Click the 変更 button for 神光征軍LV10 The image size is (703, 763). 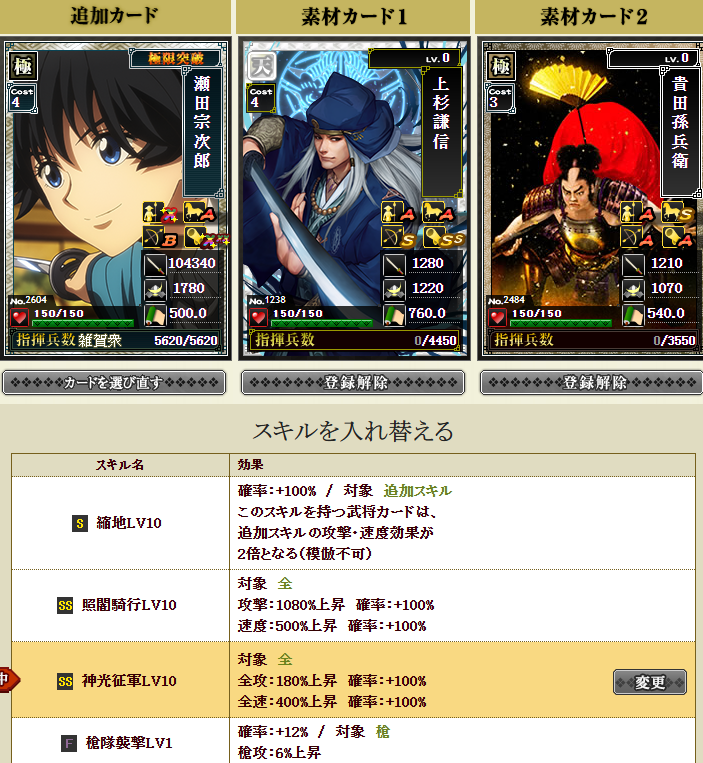tap(649, 682)
